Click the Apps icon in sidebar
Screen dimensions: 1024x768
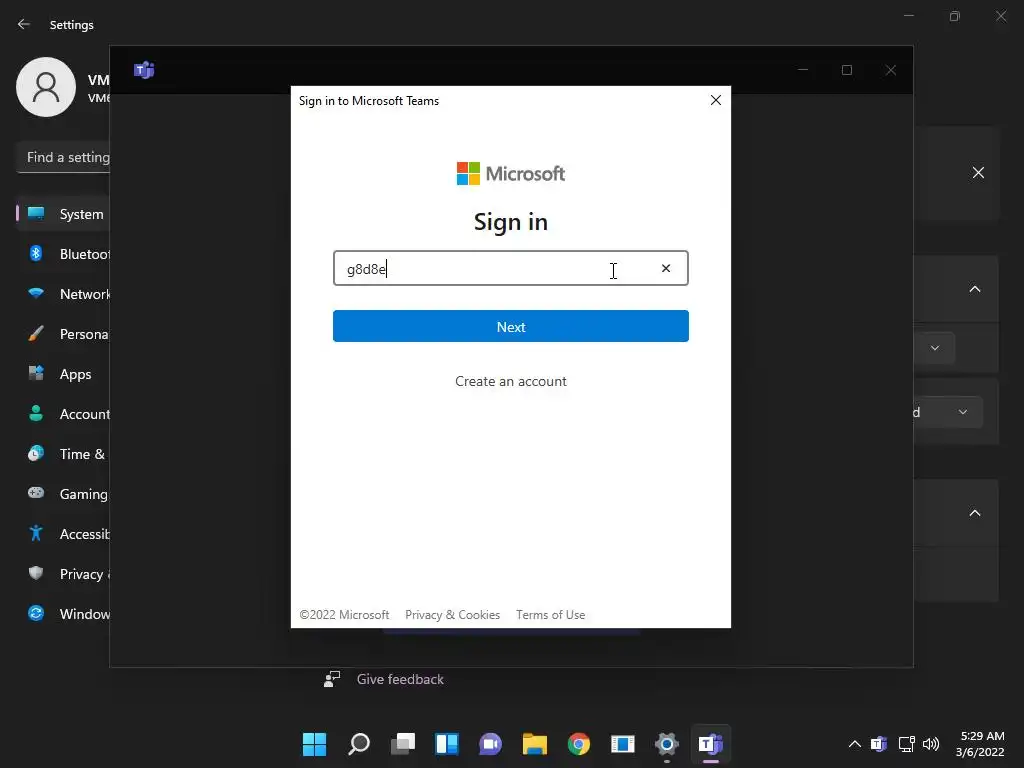pyautogui.click(x=36, y=374)
